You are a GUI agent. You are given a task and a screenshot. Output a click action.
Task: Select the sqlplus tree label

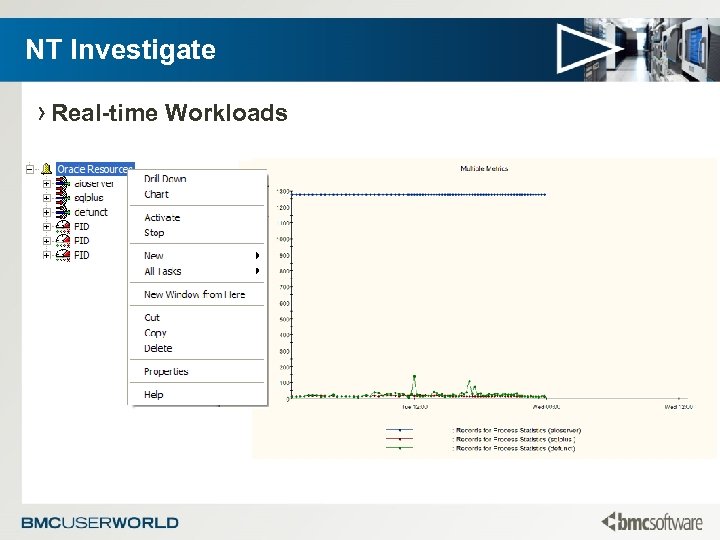pyautogui.click(x=89, y=198)
